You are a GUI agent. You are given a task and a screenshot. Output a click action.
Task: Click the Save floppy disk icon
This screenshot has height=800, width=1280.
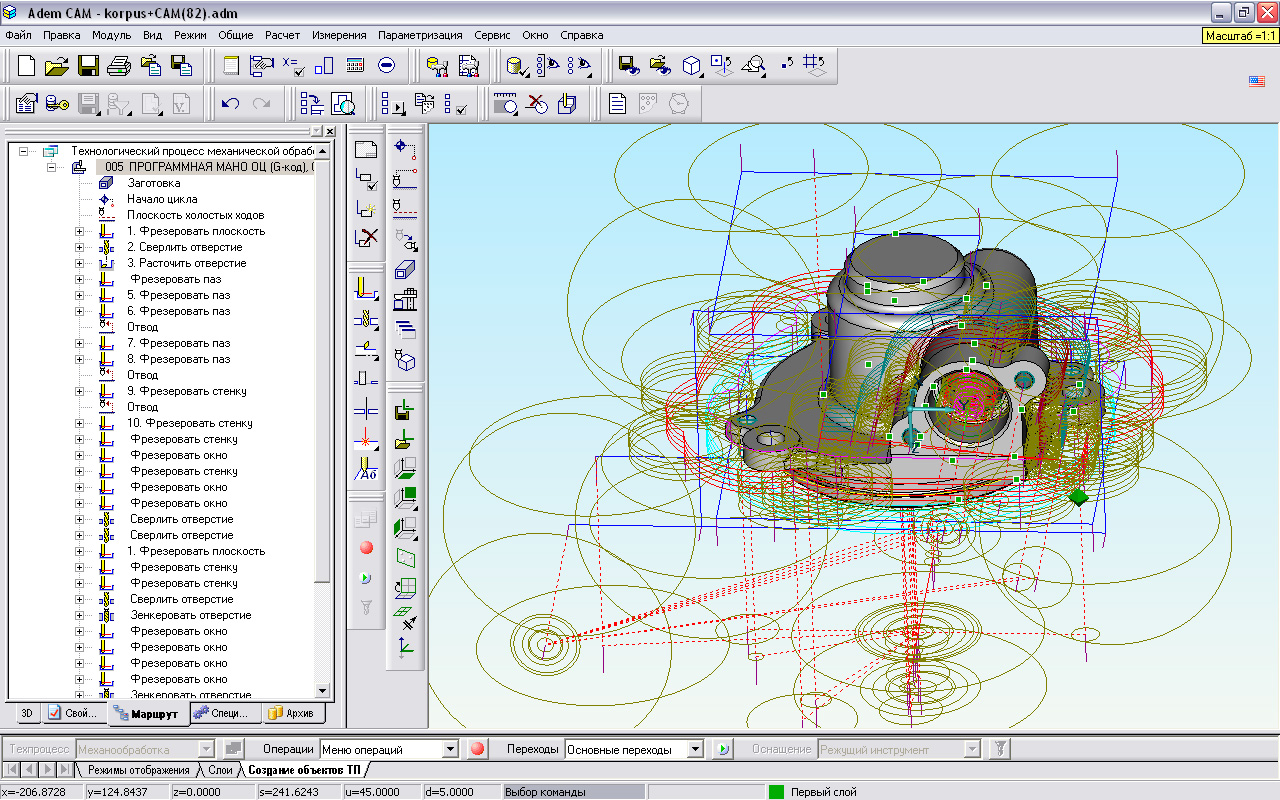click(88, 66)
